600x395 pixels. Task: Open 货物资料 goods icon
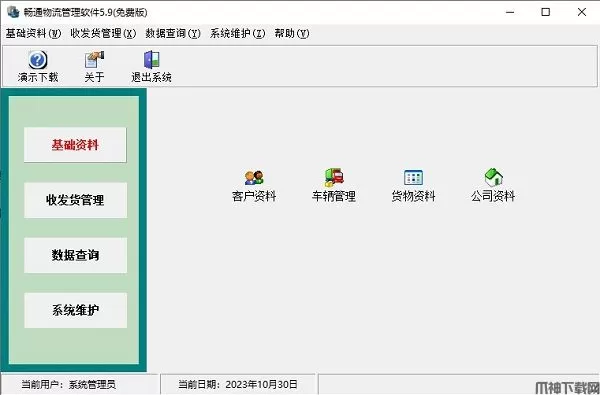[x=413, y=178]
